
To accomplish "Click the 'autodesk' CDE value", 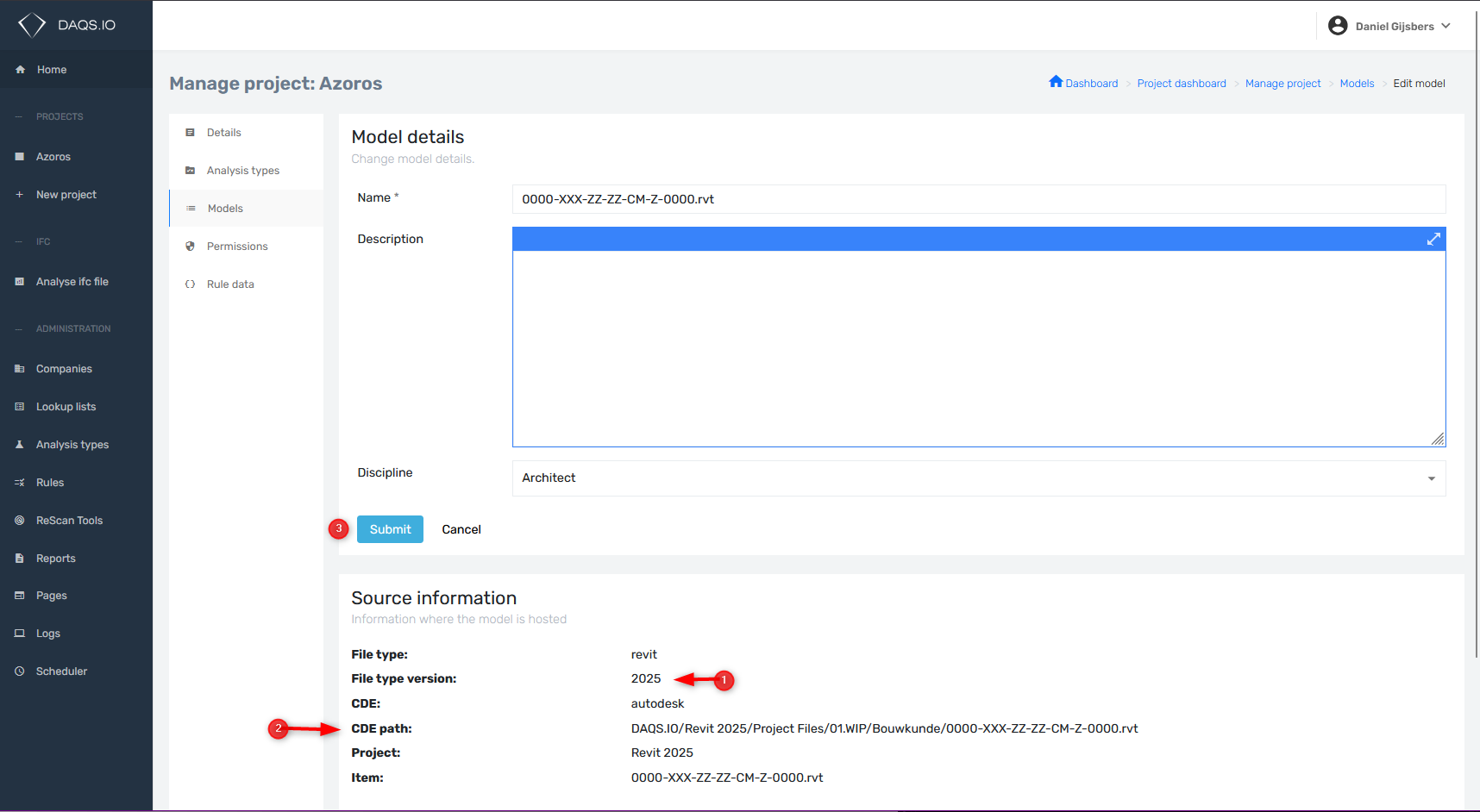I will 657,703.
